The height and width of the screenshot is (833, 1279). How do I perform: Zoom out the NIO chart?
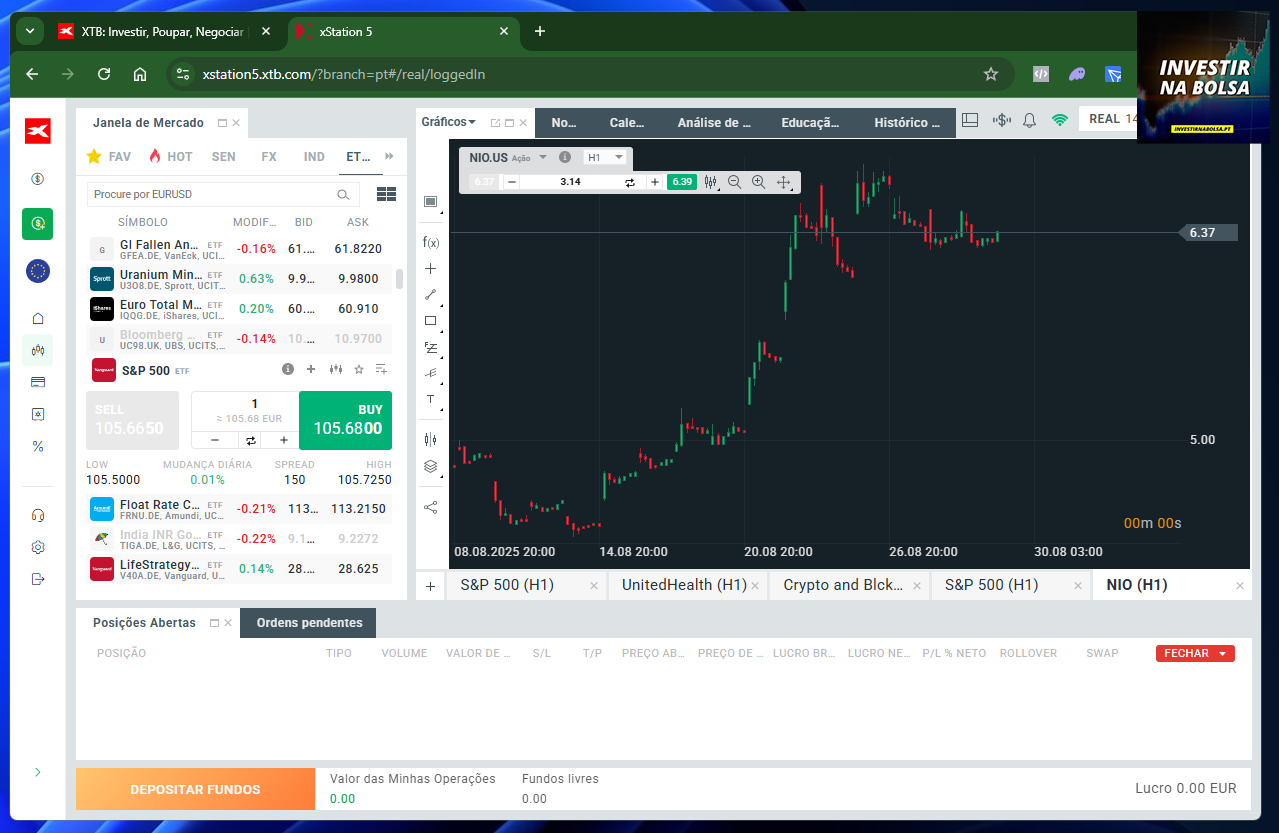click(735, 182)
